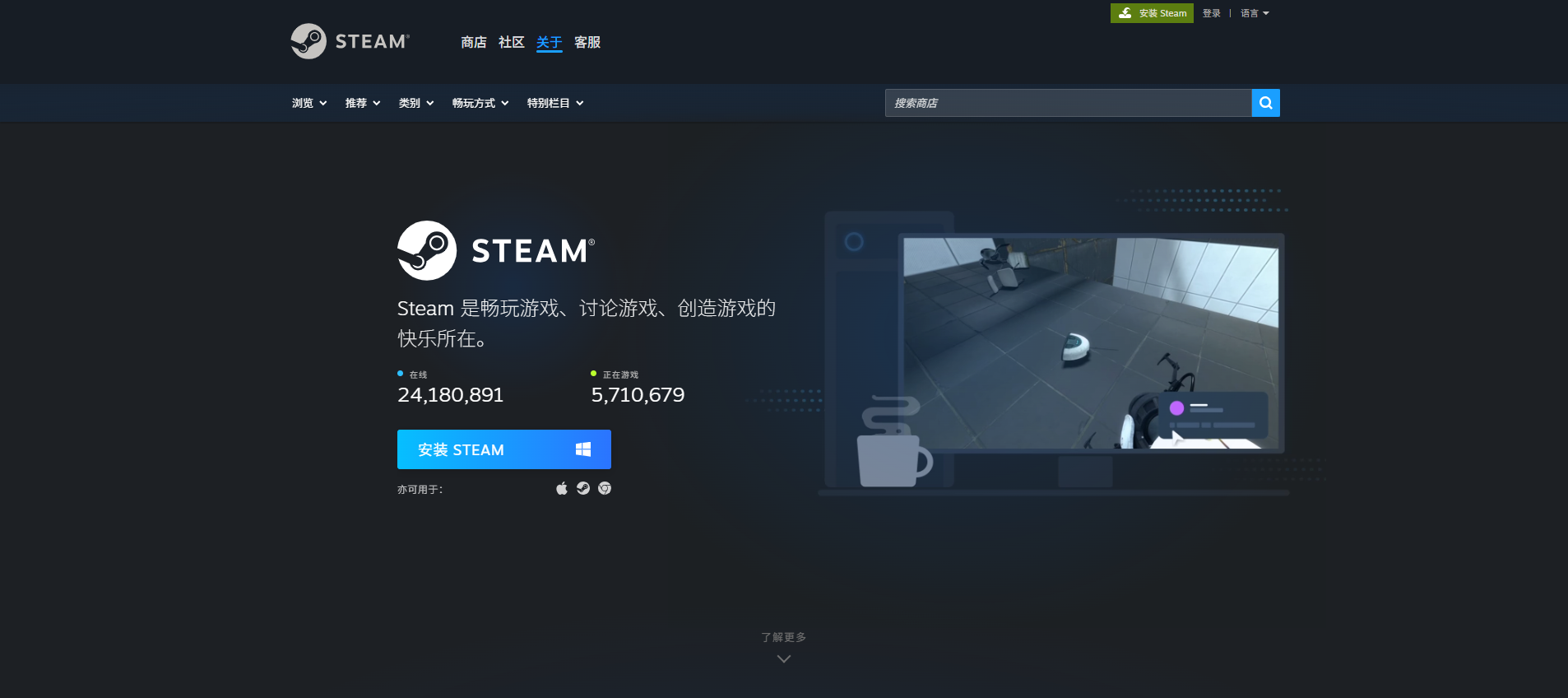
Task: Open the 推荐 dropdown menu
Action: 363,103
